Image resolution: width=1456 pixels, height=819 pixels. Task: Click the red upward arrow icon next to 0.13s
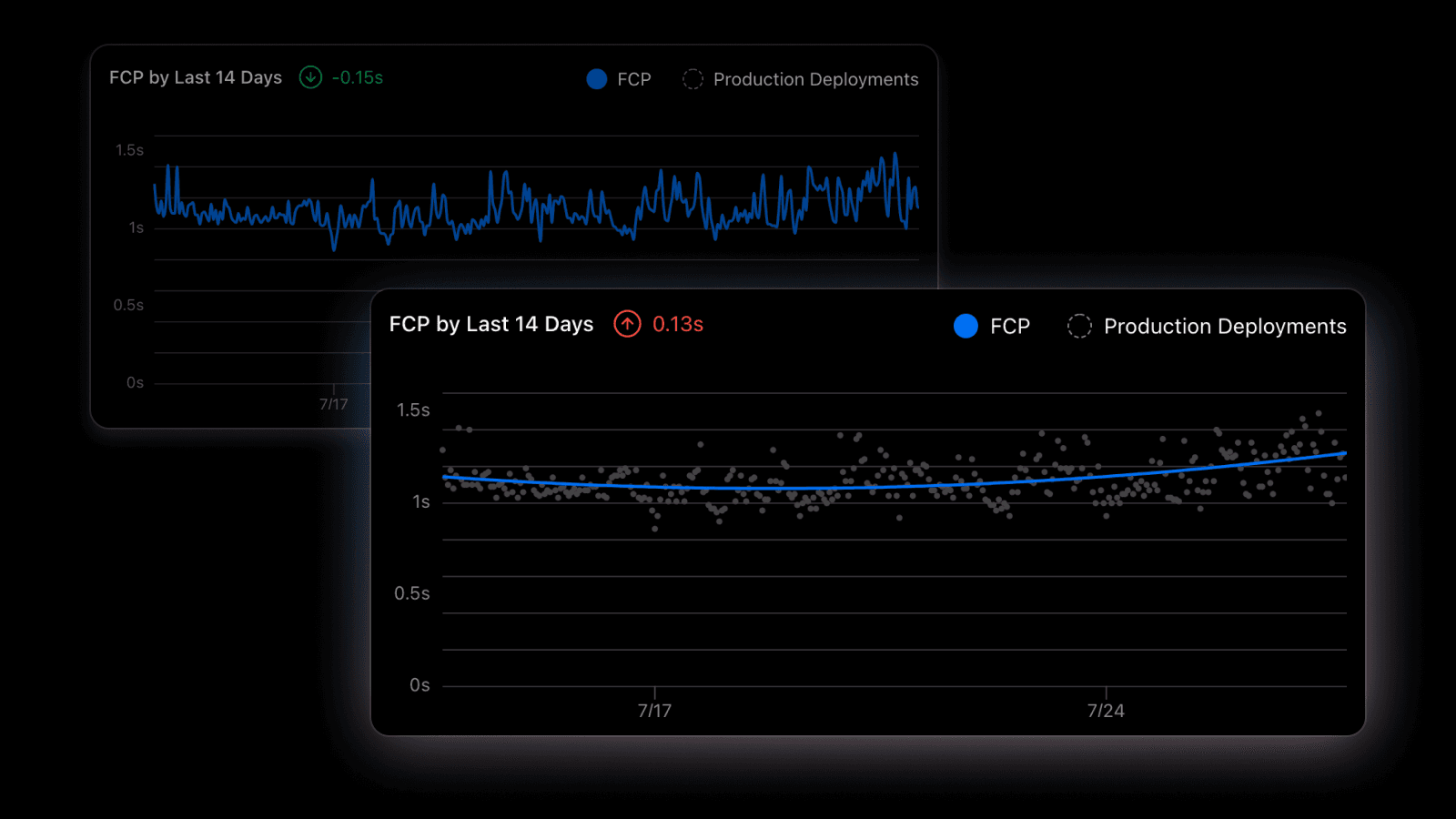tap(626, 324)
